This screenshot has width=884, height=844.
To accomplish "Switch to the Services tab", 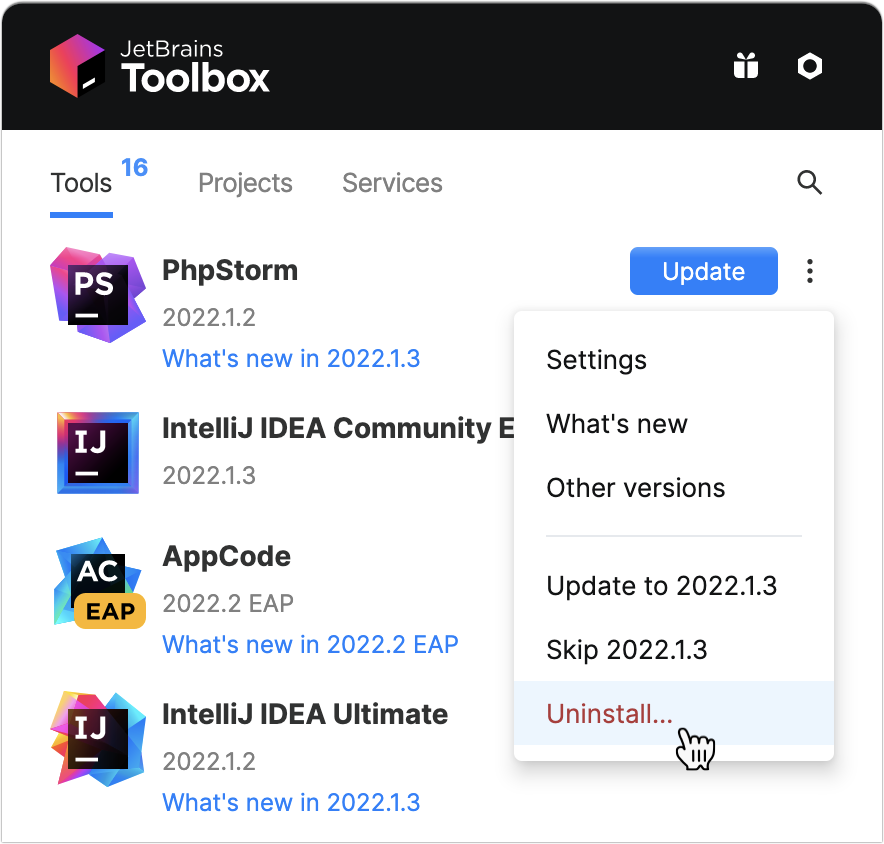I will [x=392, y=183].
